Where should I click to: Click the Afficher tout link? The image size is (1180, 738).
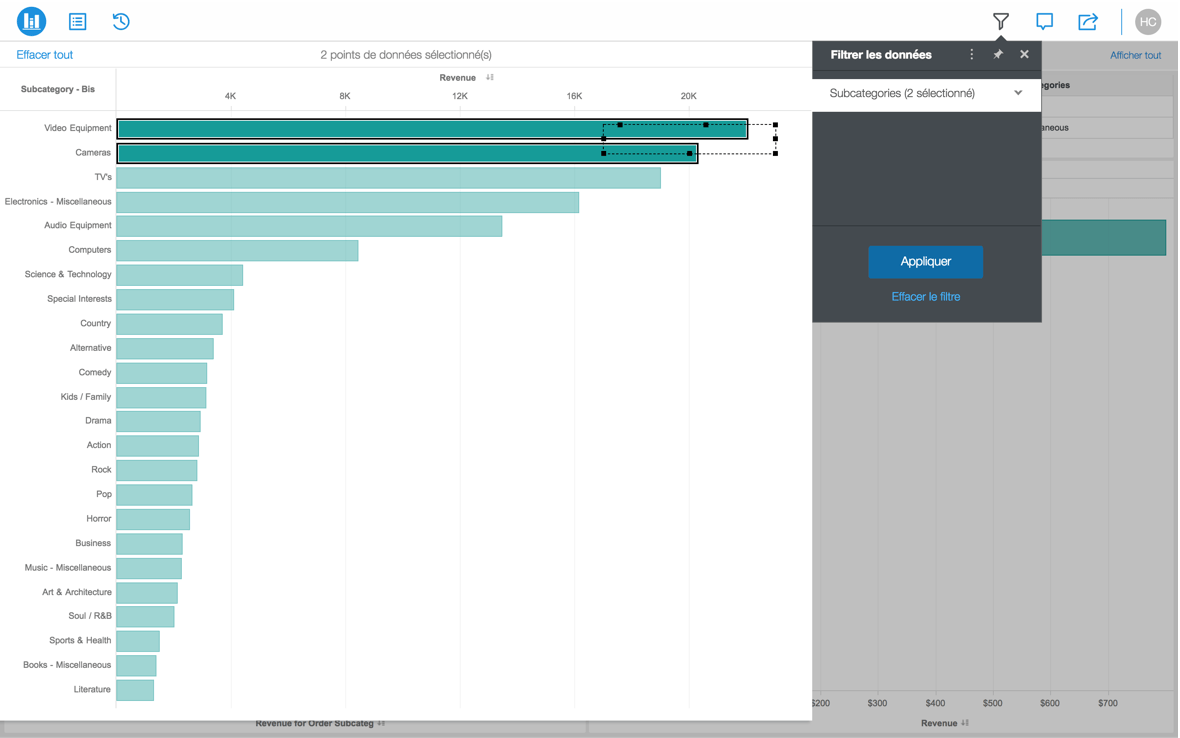[x=1136, y=55]
